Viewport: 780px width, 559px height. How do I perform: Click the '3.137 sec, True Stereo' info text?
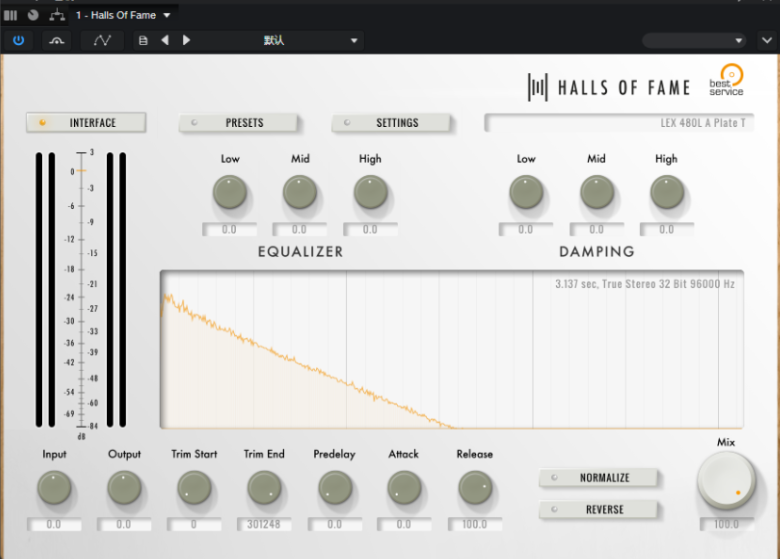coord(645,284)
